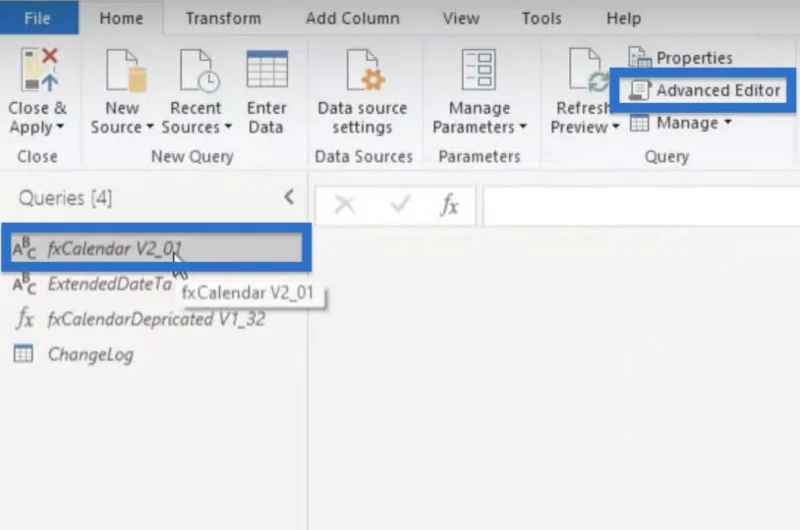Expand the Manage Parameters dropdown arrow

click(x=523, y=126)
